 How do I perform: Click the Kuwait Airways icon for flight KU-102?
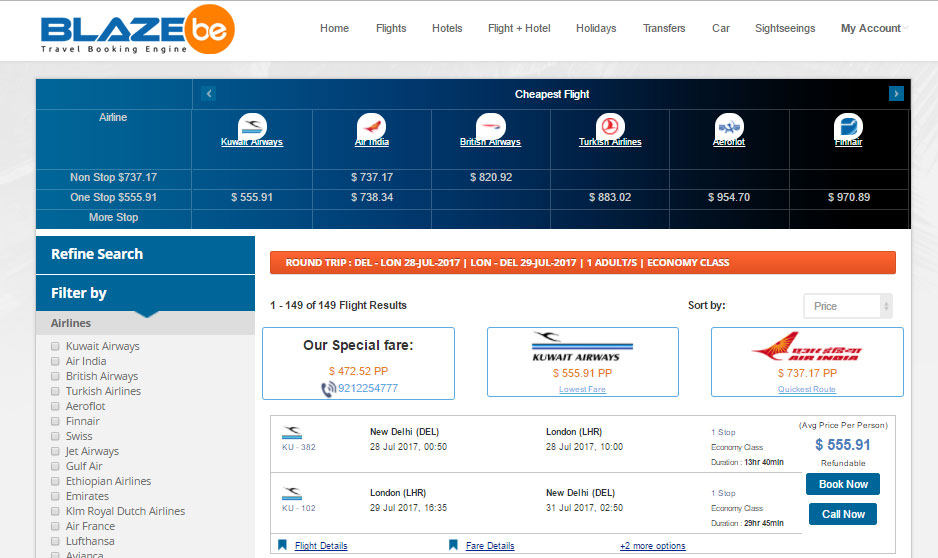coord(292,493)
